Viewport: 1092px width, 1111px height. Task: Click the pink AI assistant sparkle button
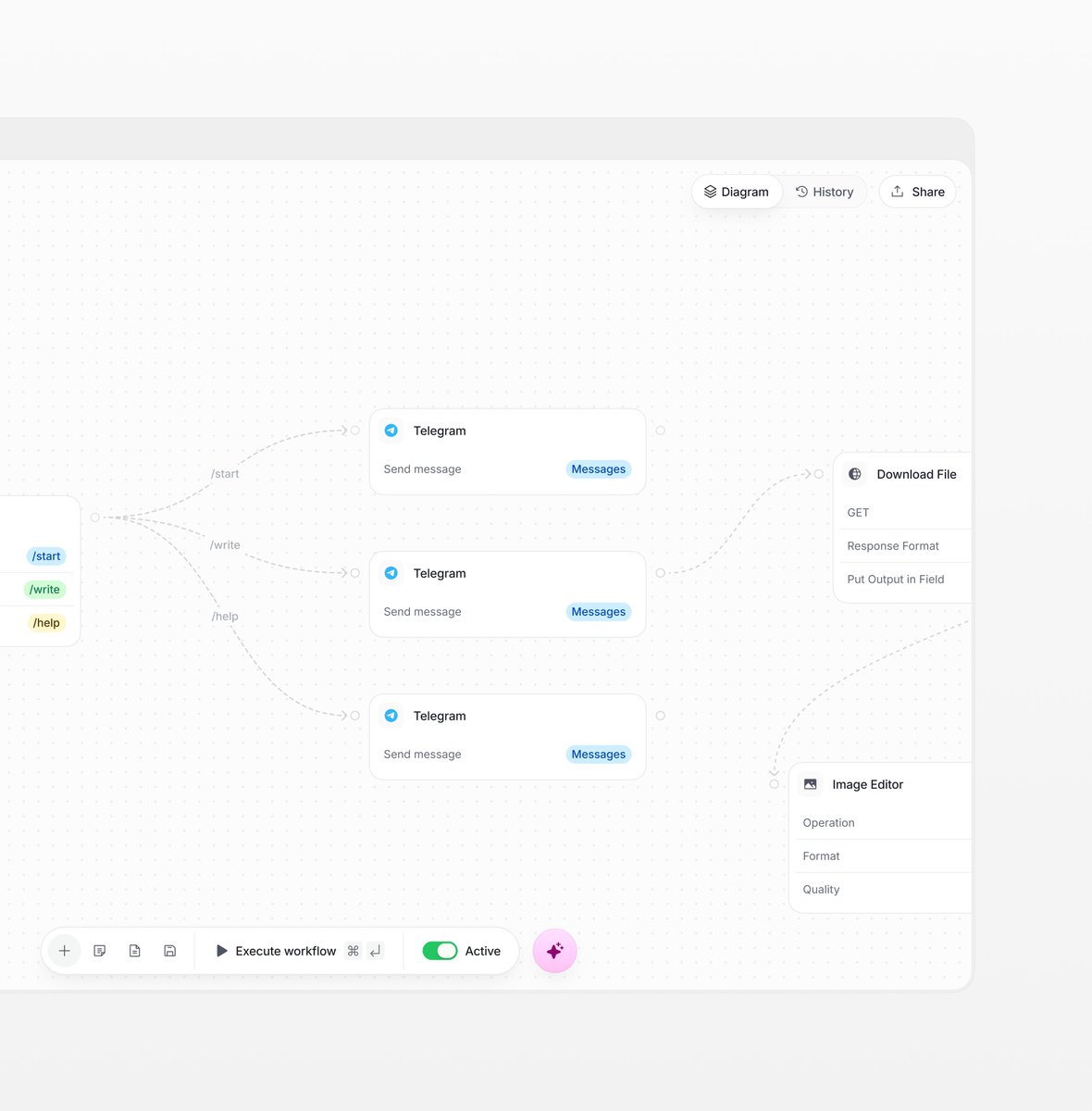click(x=554, y=951)
